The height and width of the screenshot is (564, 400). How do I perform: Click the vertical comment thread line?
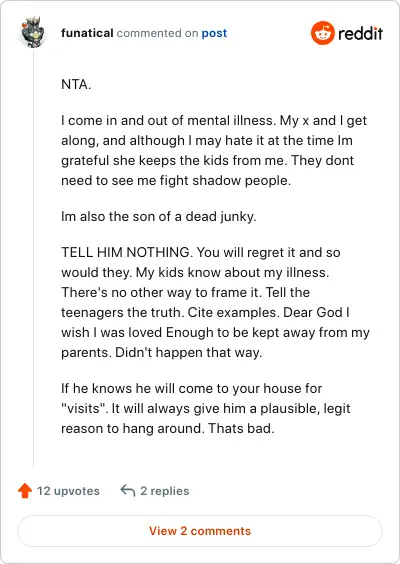click(x=33, y=257)
